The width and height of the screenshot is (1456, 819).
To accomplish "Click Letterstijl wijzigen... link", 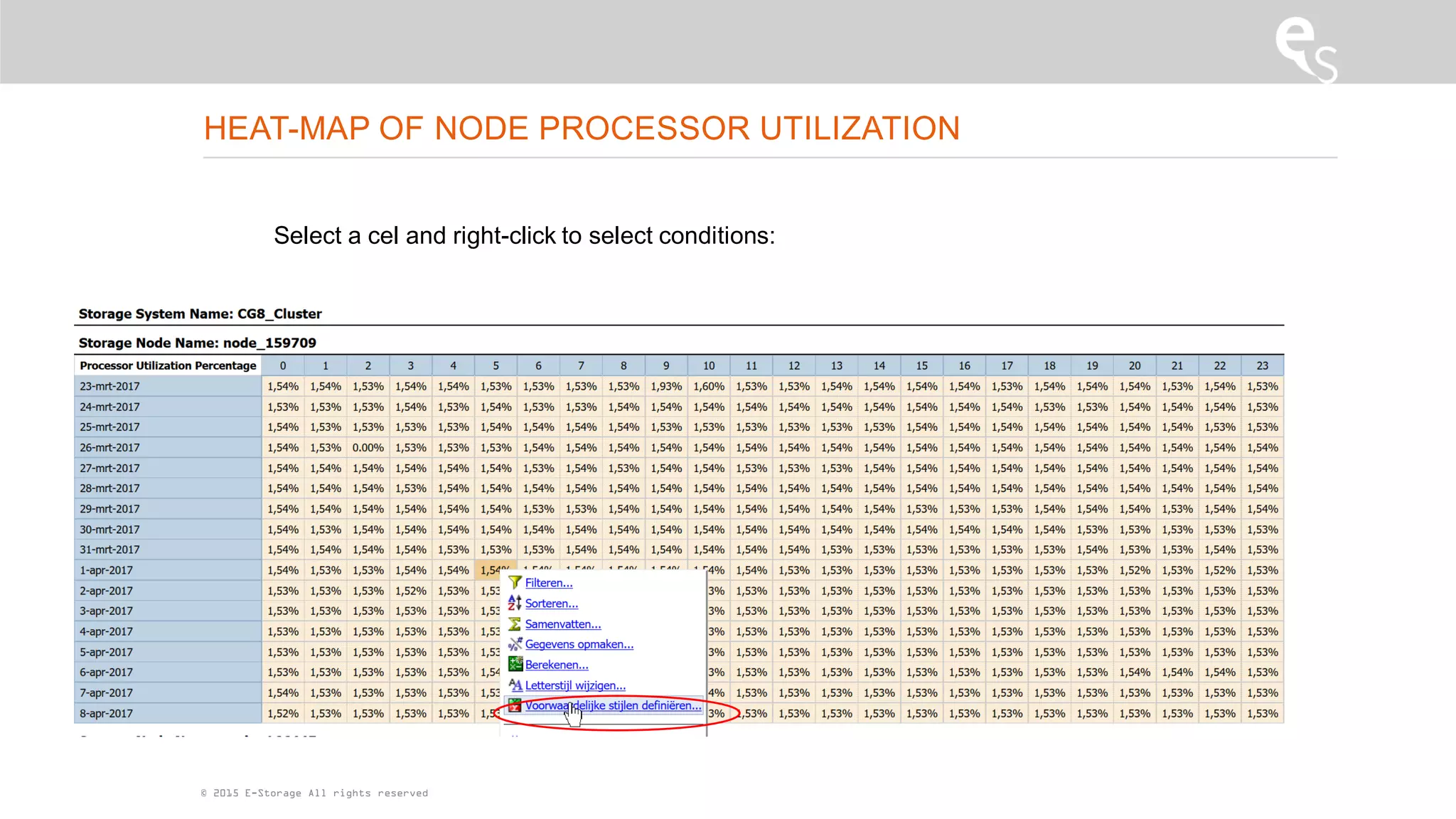I will [x=574, y=685].
